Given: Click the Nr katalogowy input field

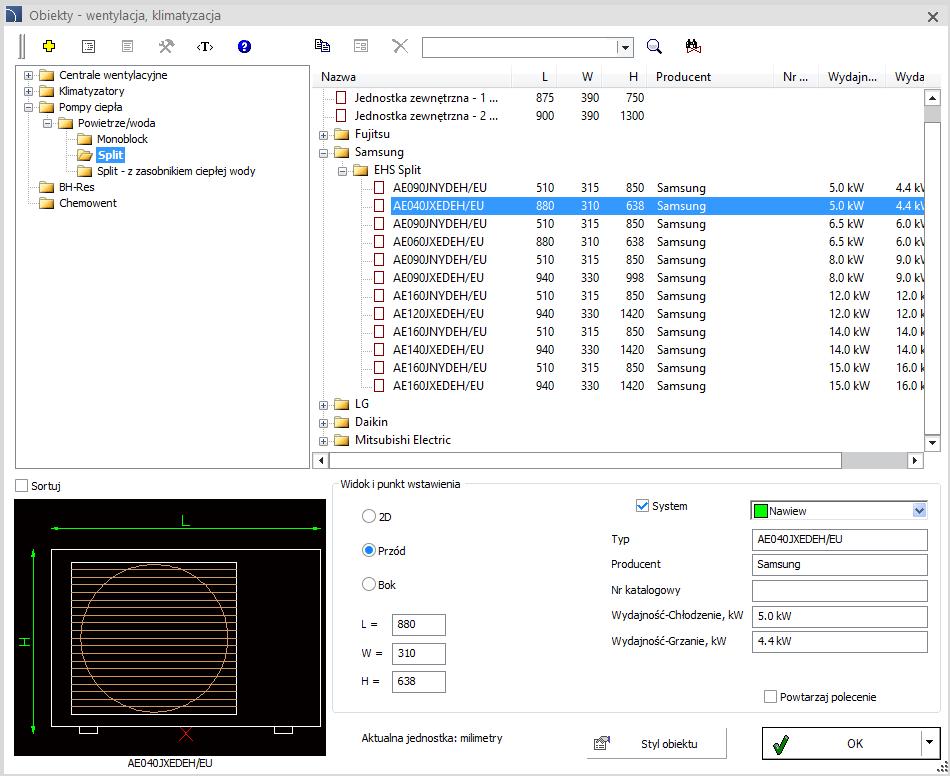Looking at the screenshot, I should coord(839,591).
